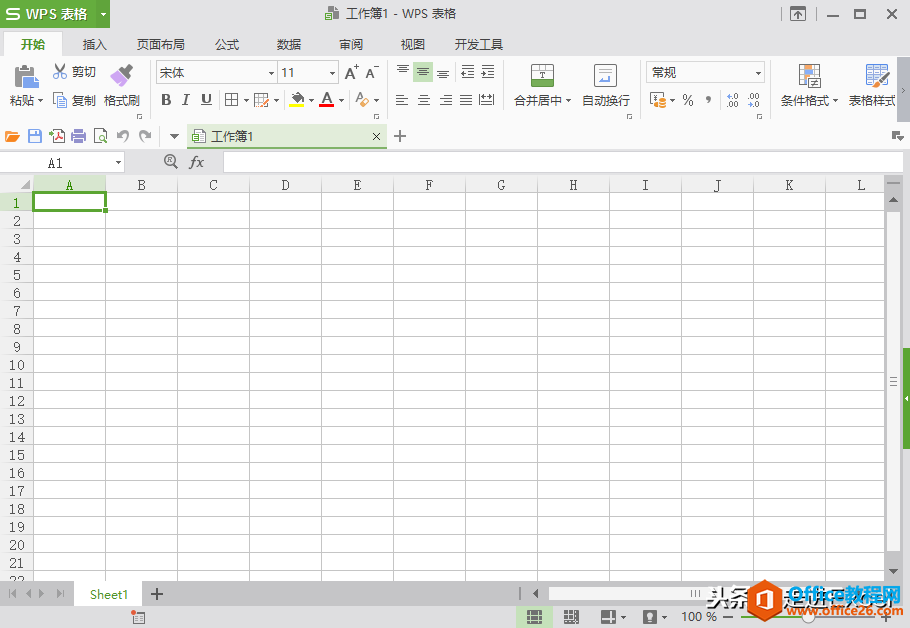The height and width of the screenshot is (628, 910).
Task: Switch to the 插入 tab
Action: point(95,44)
